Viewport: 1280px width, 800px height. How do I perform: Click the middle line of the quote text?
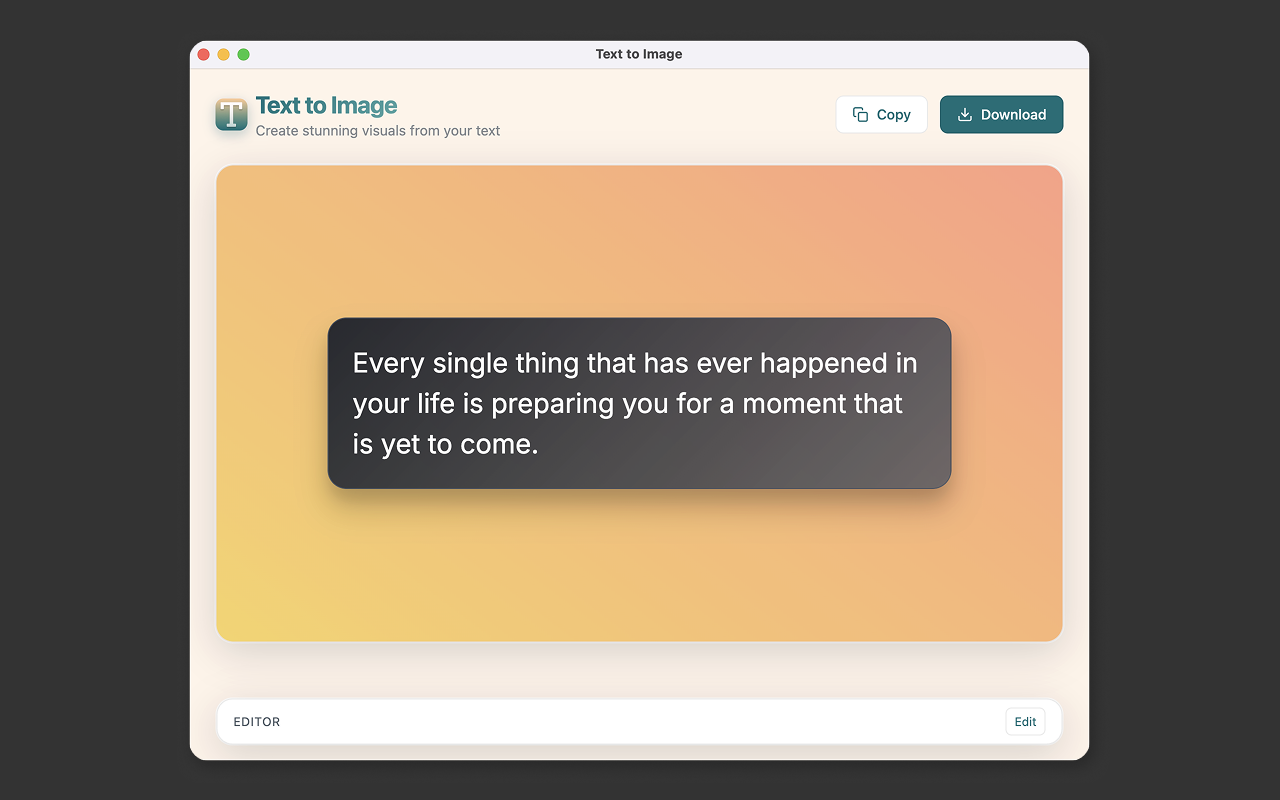pyautogui.click(x=628, y=404)
